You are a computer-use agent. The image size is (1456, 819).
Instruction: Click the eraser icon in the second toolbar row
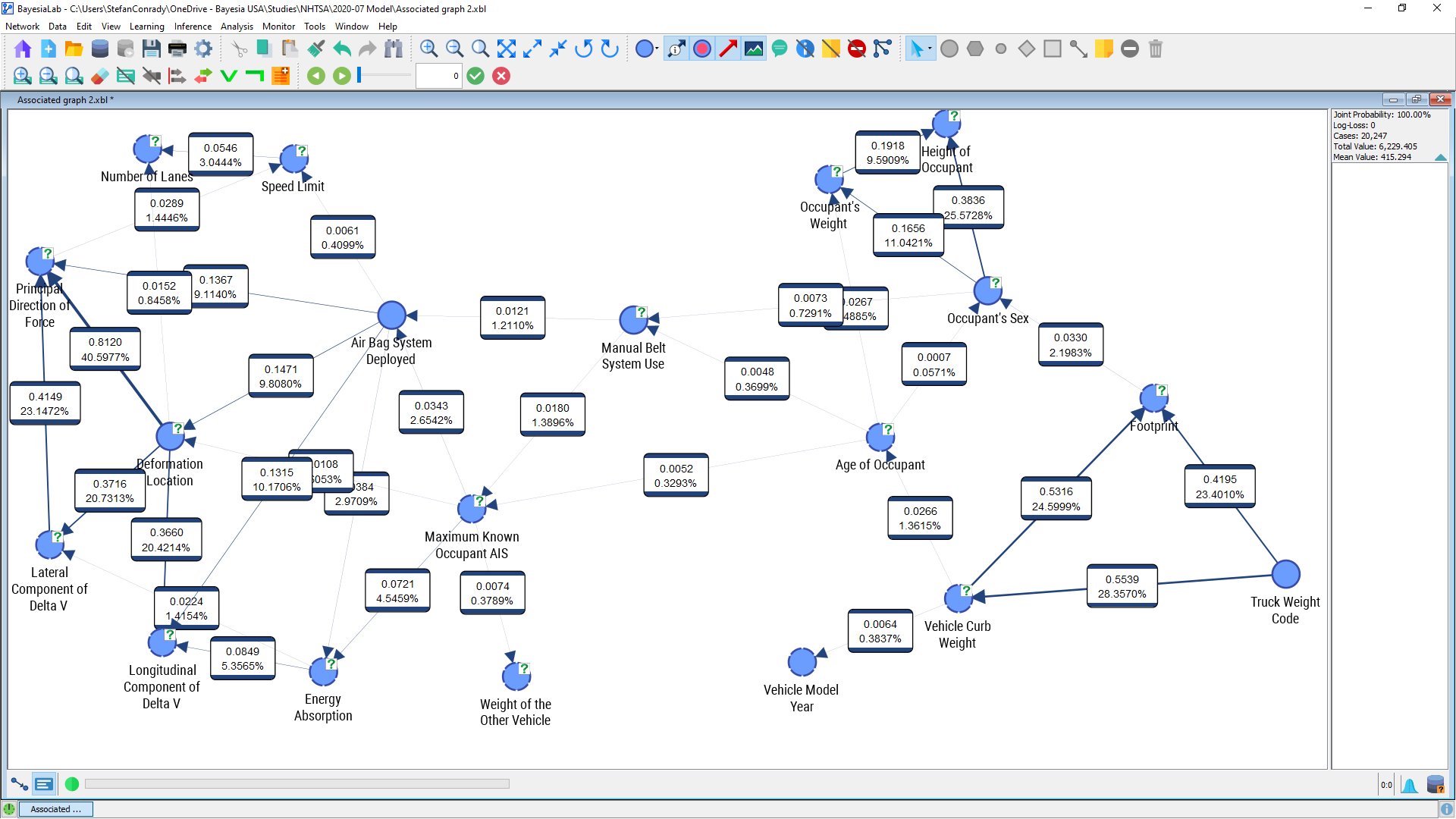[99, 76]
